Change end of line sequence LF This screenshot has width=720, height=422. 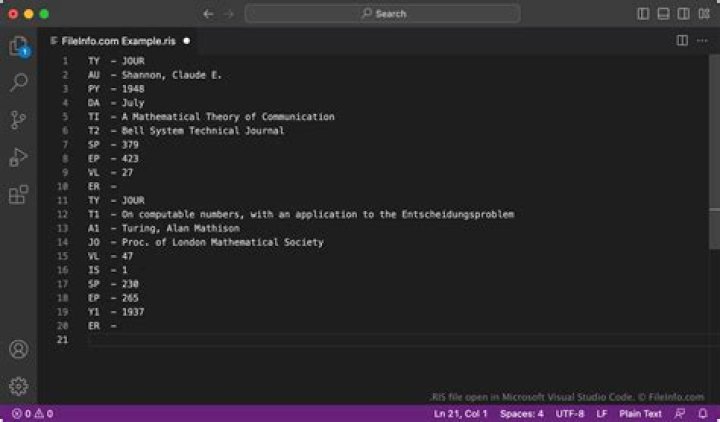(x=602, y=414)
